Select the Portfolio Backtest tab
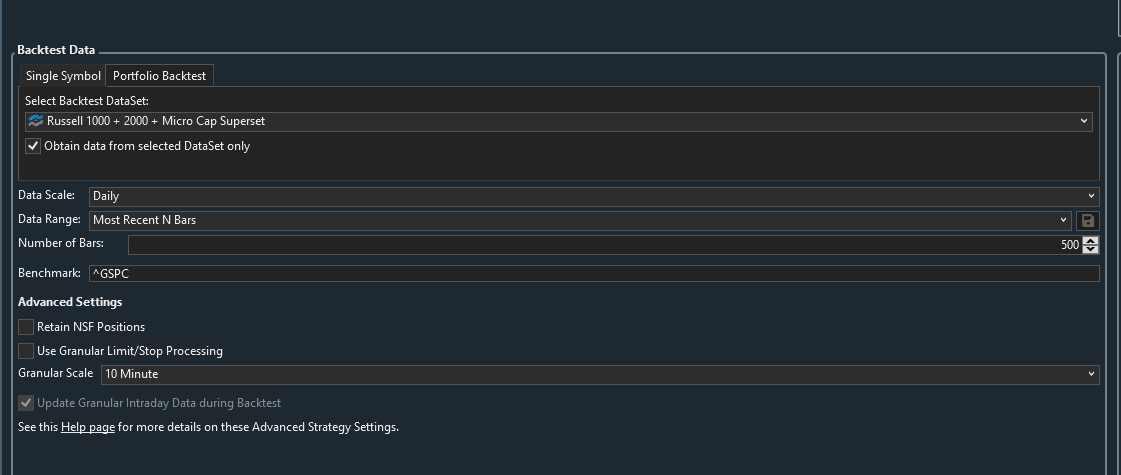The height and width of the screenshot is (475, 1121). coord(159,76)
